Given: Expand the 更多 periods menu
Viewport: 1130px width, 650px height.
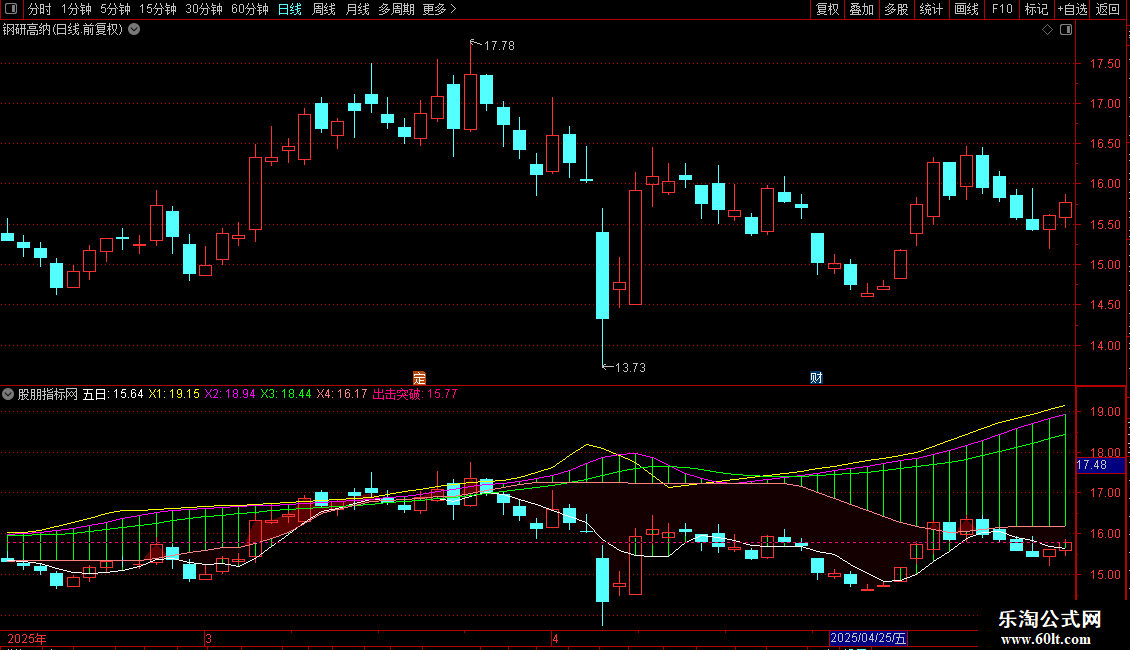Looking at the screenshot, I should pyautogui.click(x=440, y=9).
